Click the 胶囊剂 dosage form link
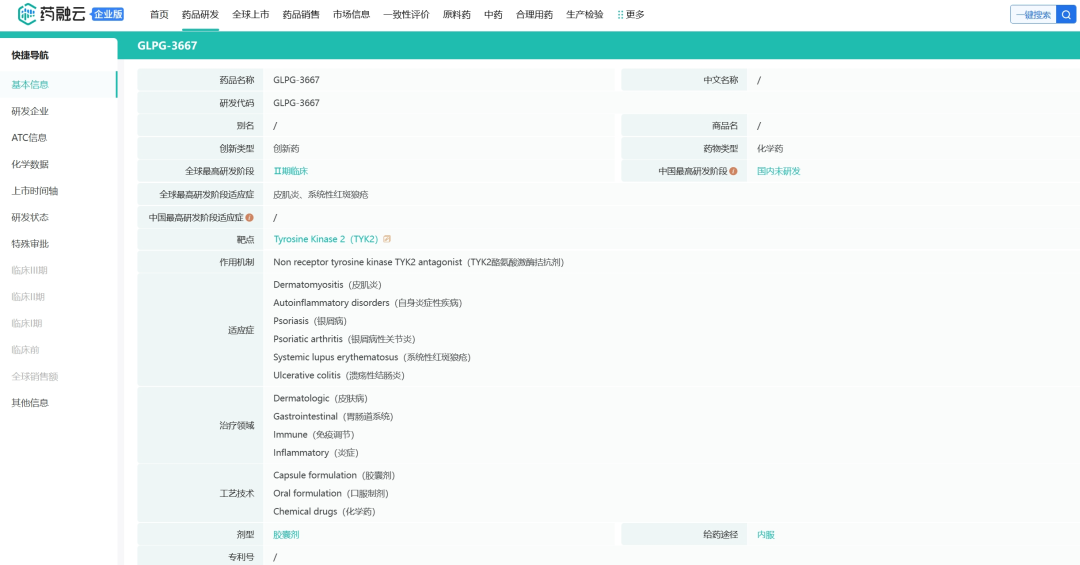Screen dimensions: 1080x565 [x=286, y=534]
